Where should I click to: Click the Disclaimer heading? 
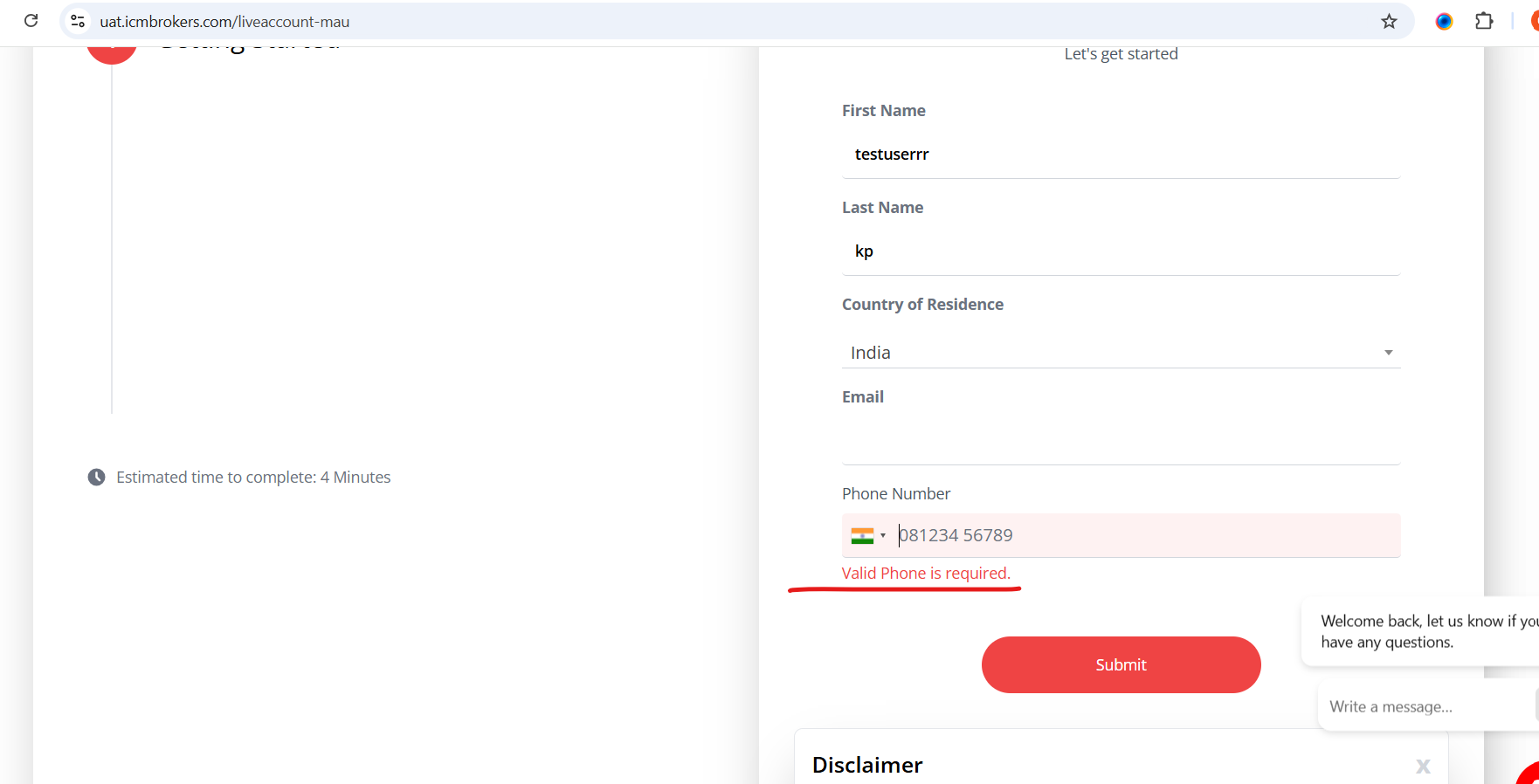[x=866, y=766]
